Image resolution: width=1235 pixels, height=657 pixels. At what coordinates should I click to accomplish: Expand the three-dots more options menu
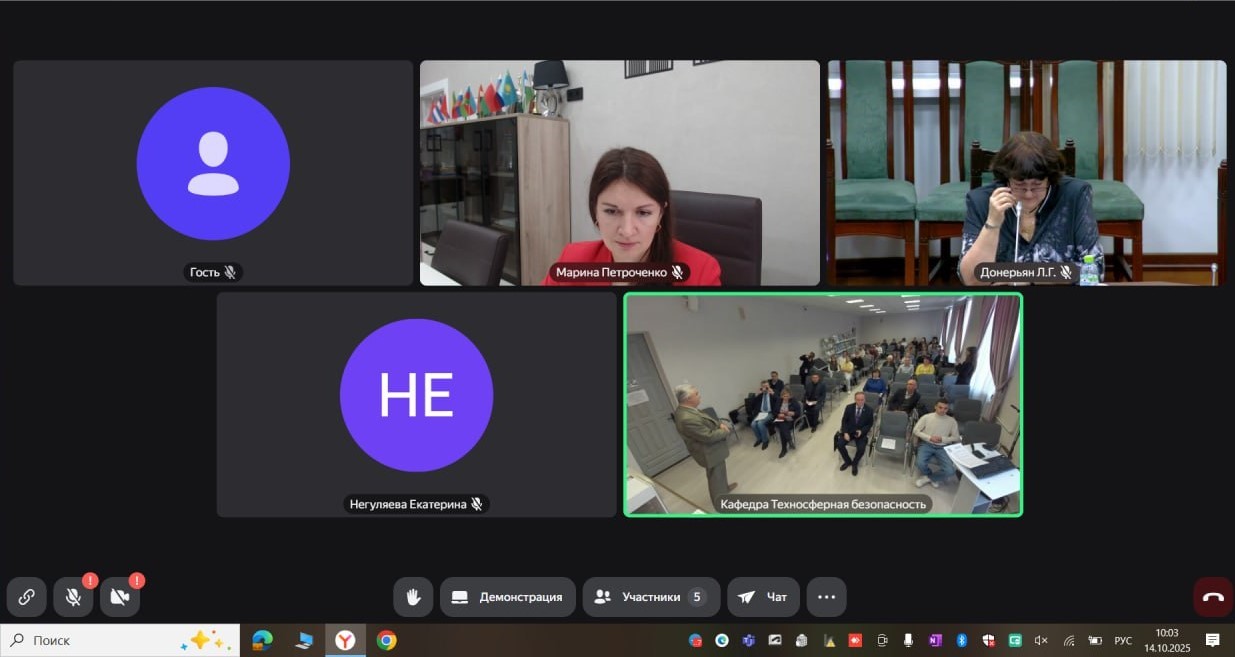point(826,597)
